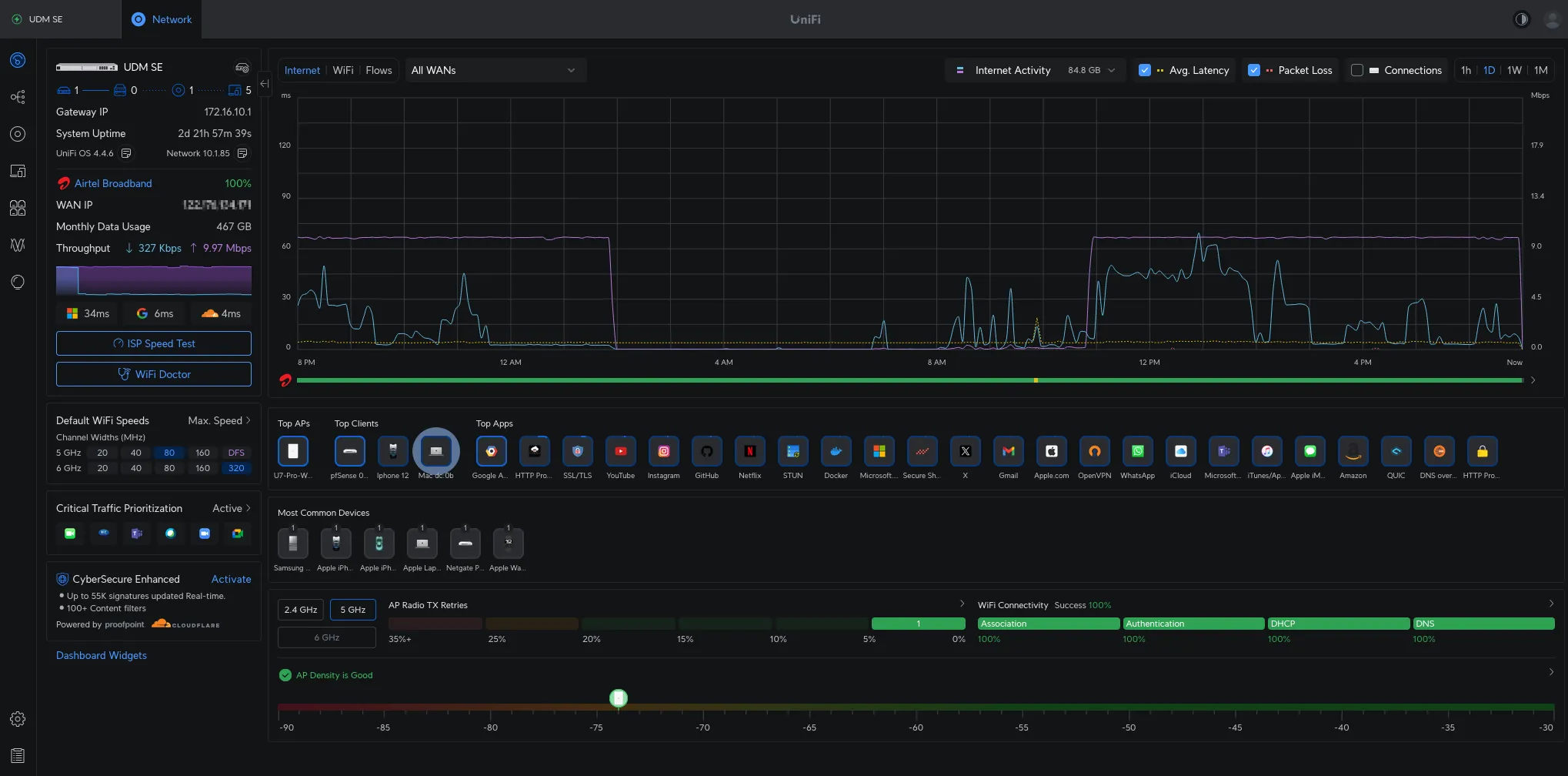
Task: Click the AP density slider marker
Action: tap(619, 698)
